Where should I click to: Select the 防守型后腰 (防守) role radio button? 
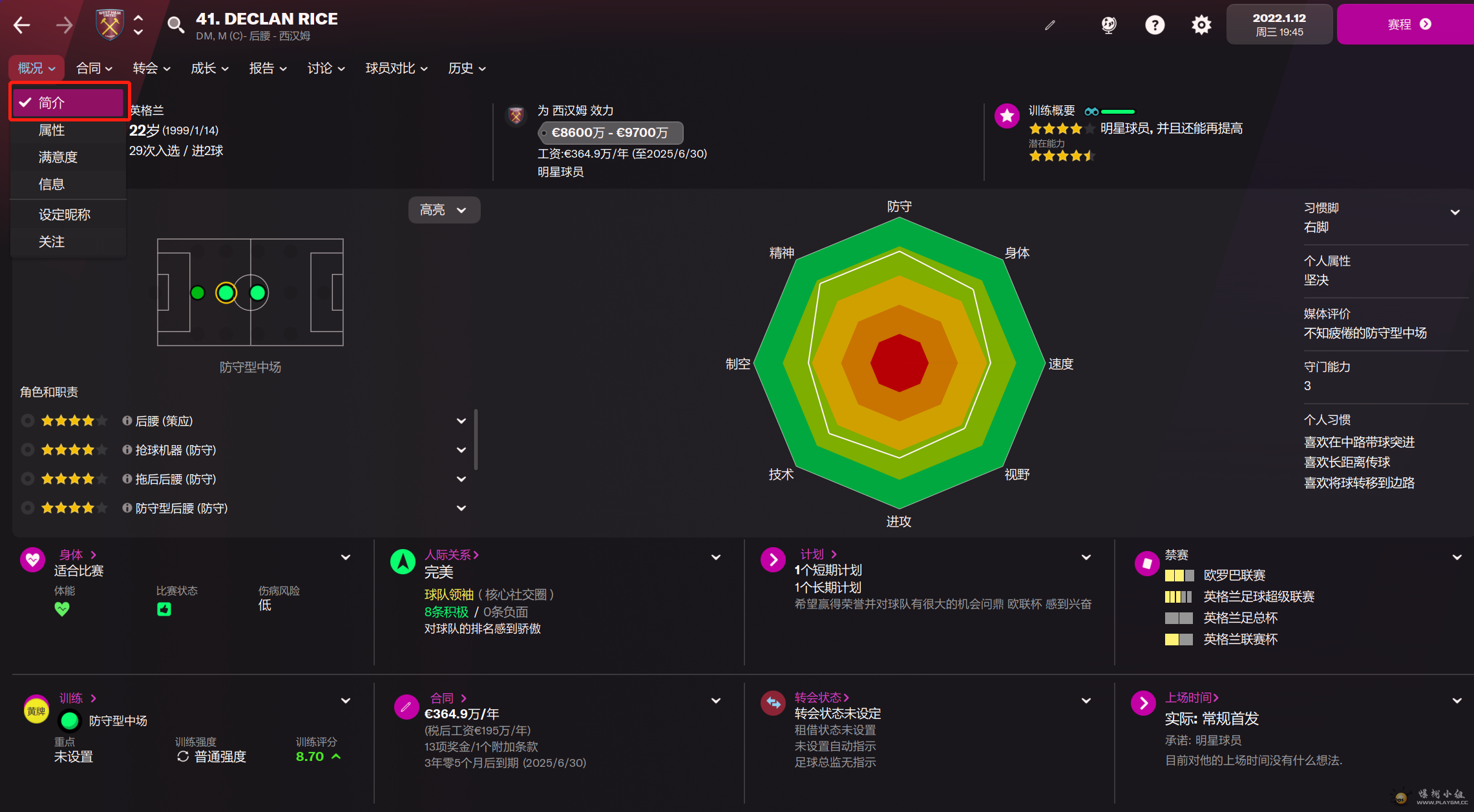[x=28, y=508]
